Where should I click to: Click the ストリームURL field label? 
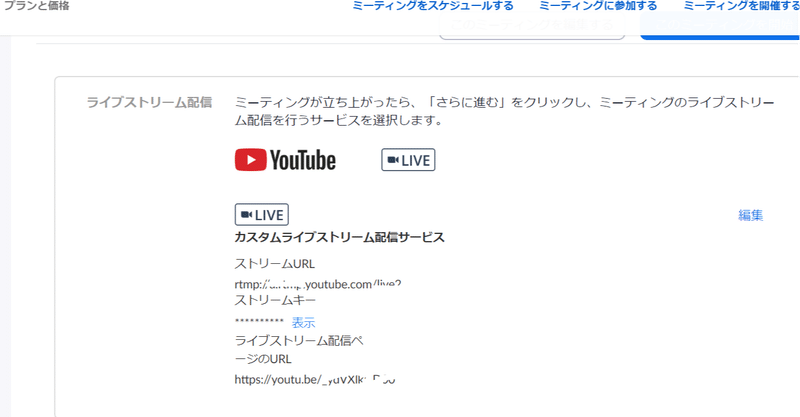pos(274,264)
